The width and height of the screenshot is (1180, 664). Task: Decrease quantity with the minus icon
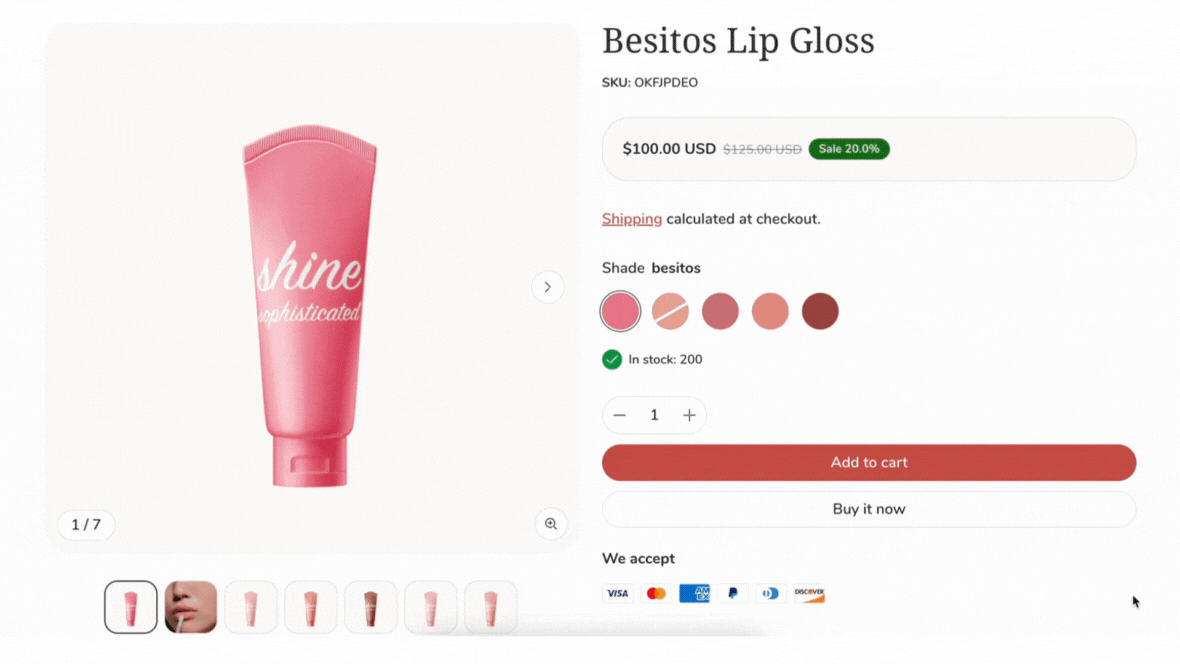click(x=619, y=416)
